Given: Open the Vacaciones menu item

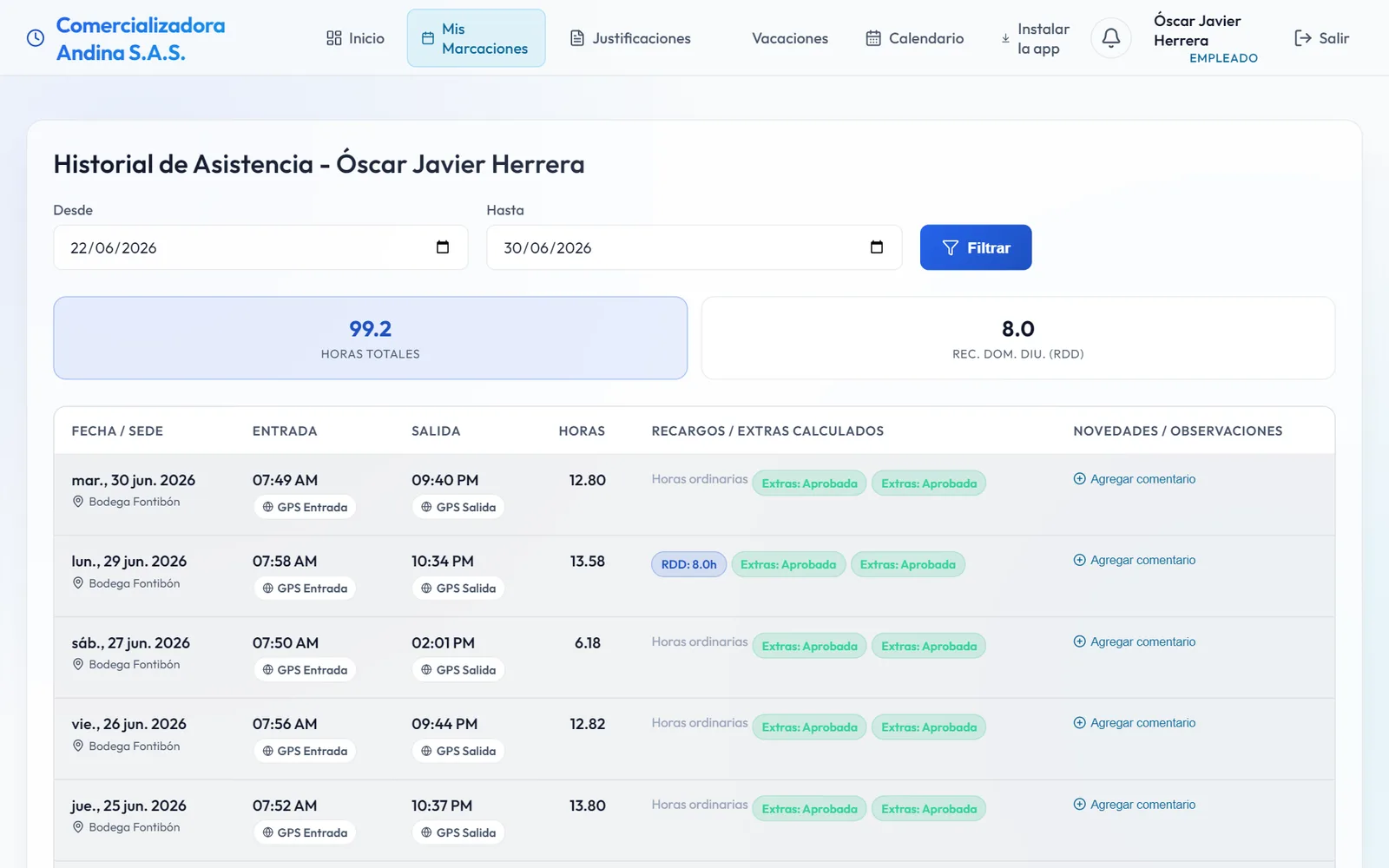Looking at the screenshot, I should pos(789,38).
